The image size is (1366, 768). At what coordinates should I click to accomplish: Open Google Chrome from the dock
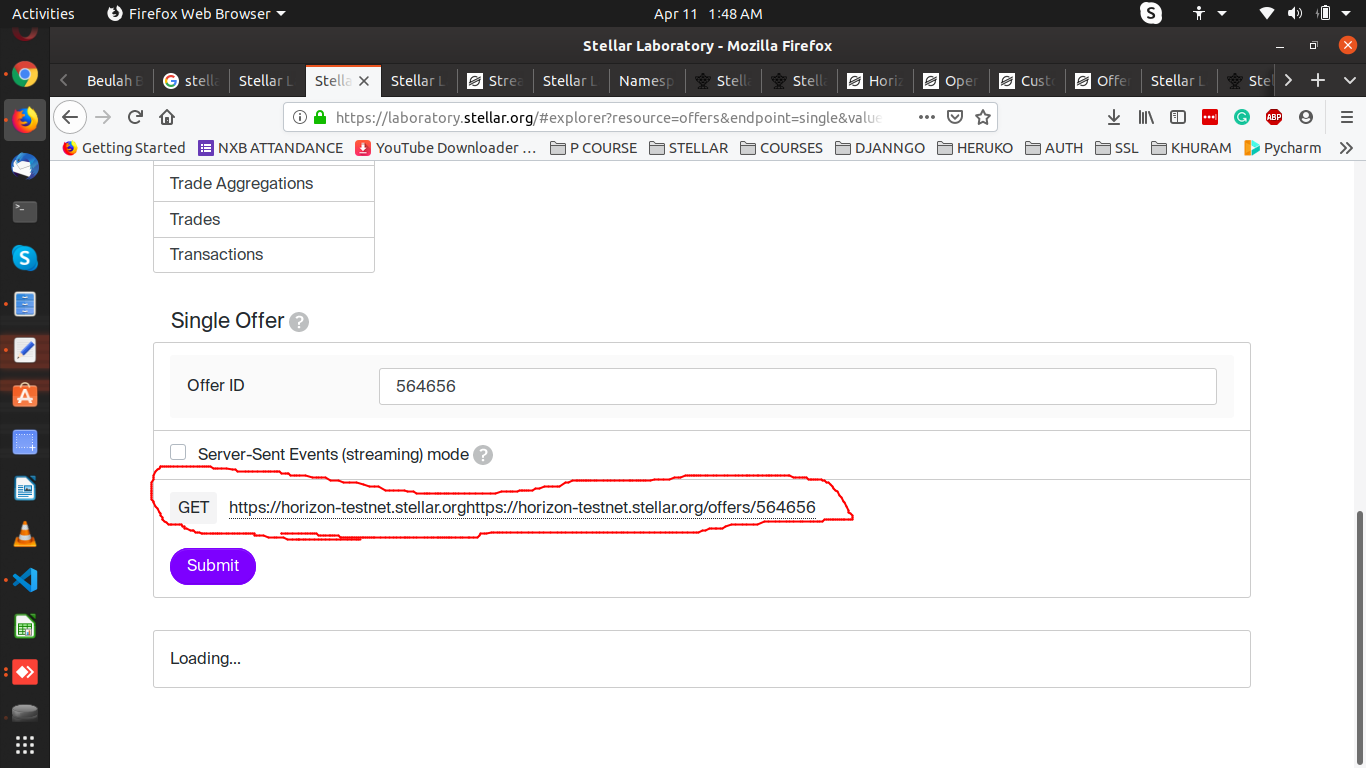pos(24,73)
